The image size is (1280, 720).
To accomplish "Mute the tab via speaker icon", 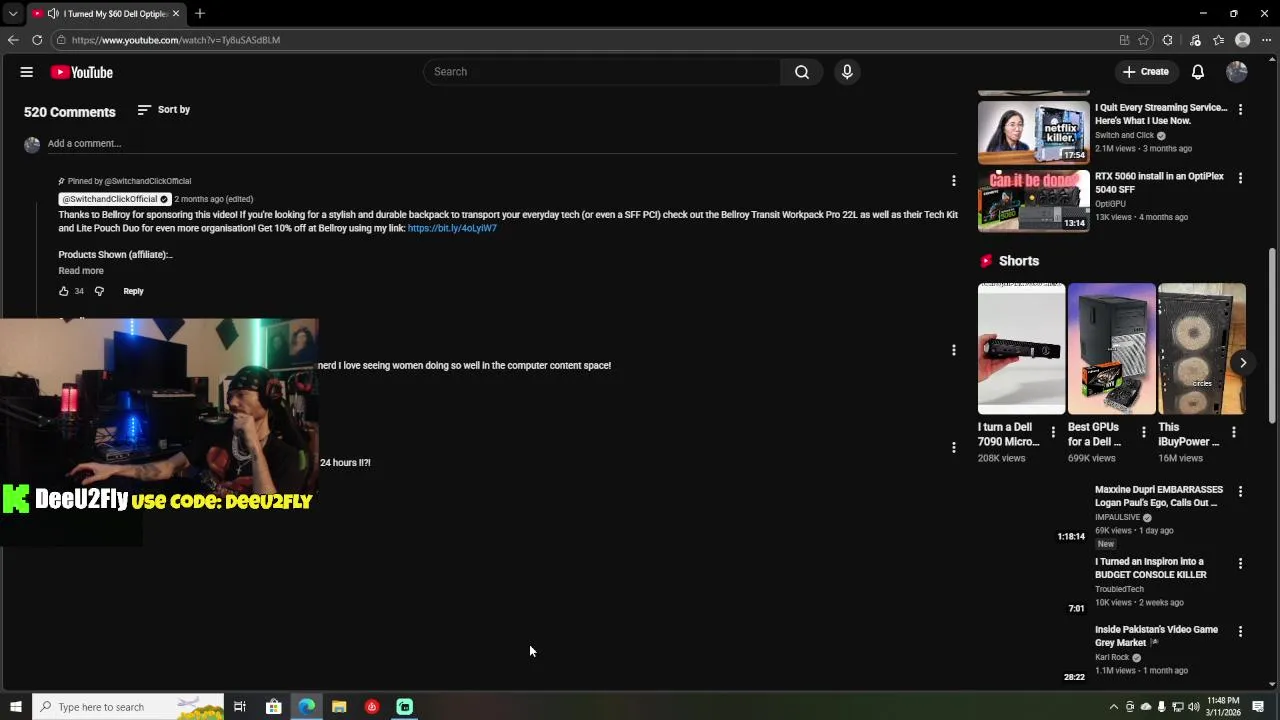I will click(53, 14).
